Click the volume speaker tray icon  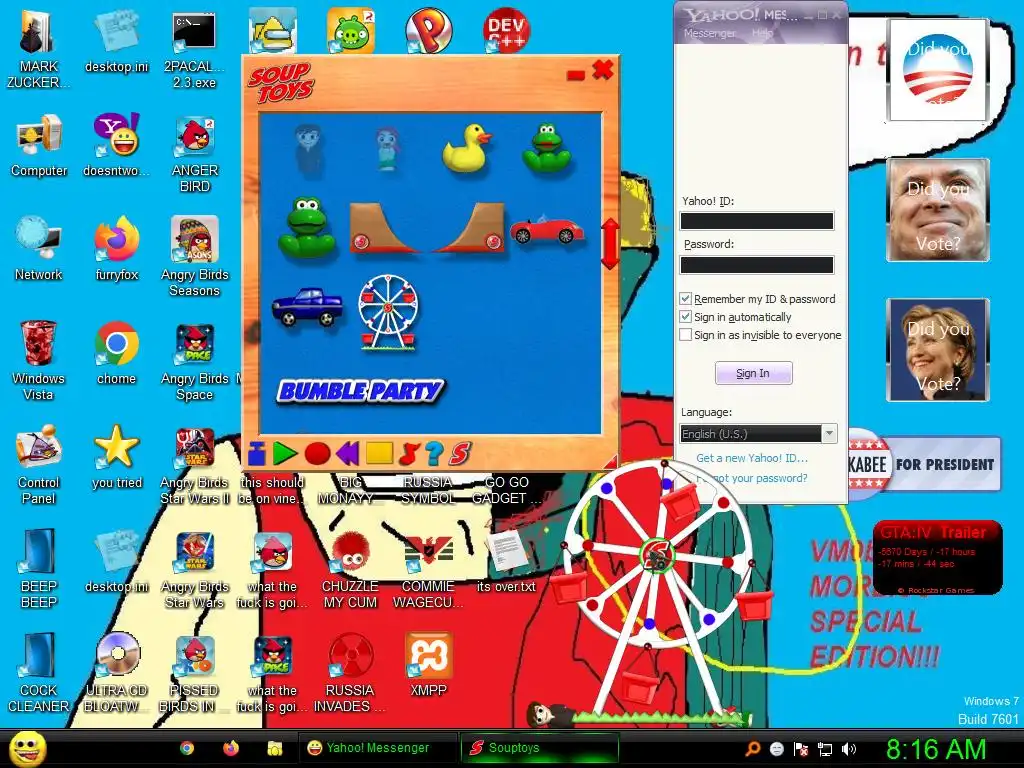tap(849, 749)
